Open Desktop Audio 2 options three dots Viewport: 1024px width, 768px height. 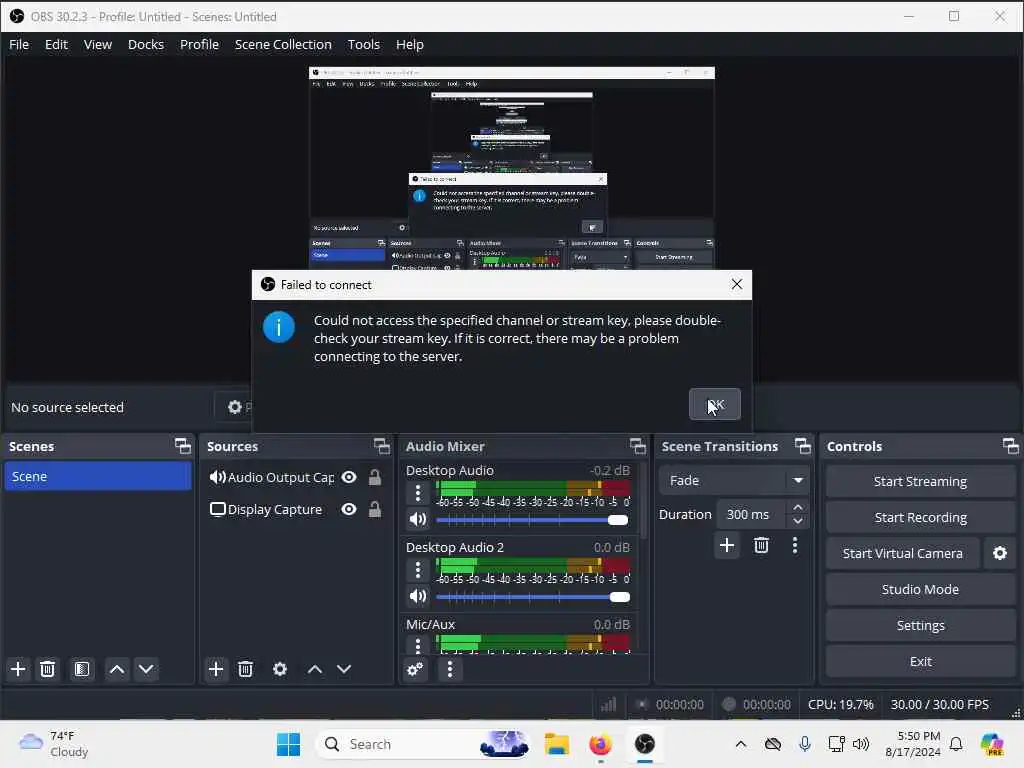[x=418, y=570]
